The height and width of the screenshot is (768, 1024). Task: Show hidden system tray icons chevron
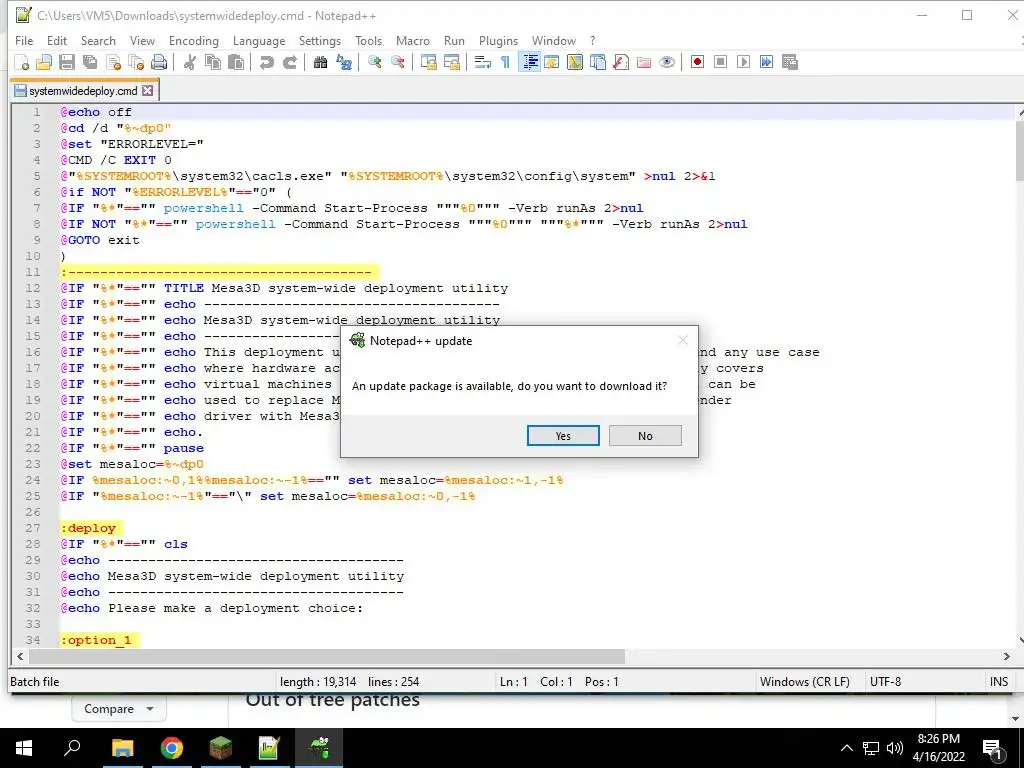coord(846,748)
